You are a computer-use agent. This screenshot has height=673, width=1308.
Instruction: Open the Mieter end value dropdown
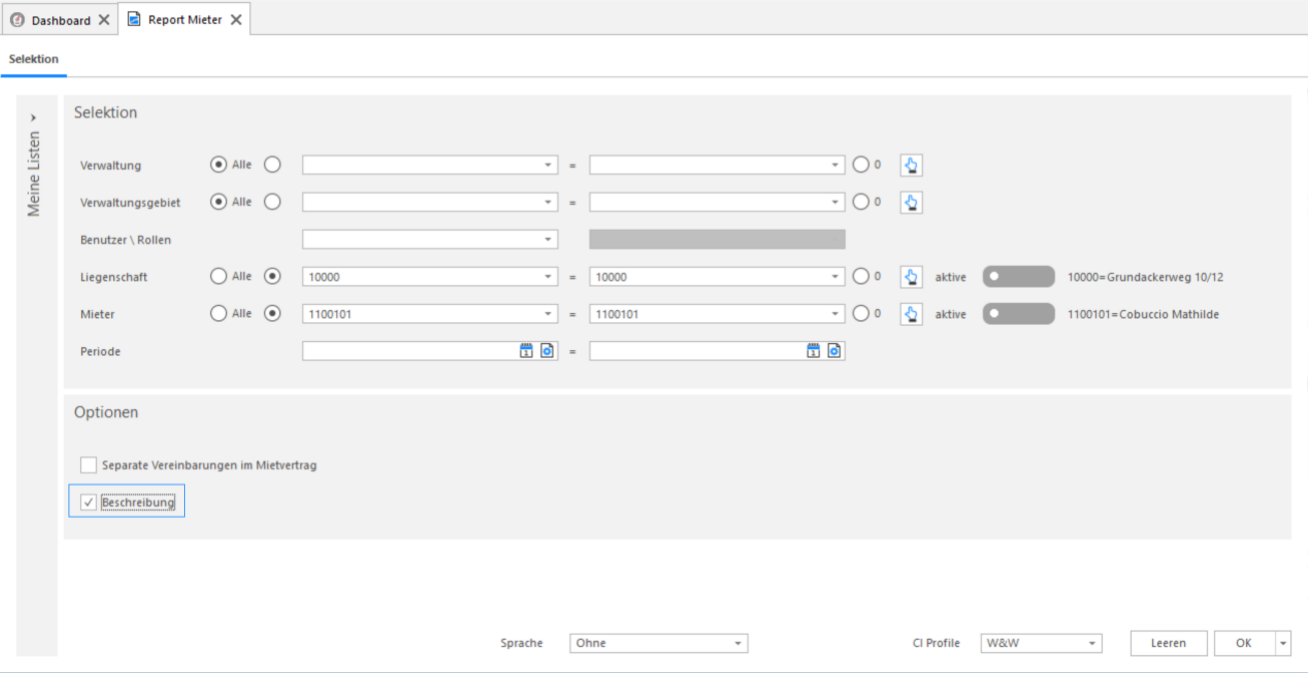click(836, 314)
